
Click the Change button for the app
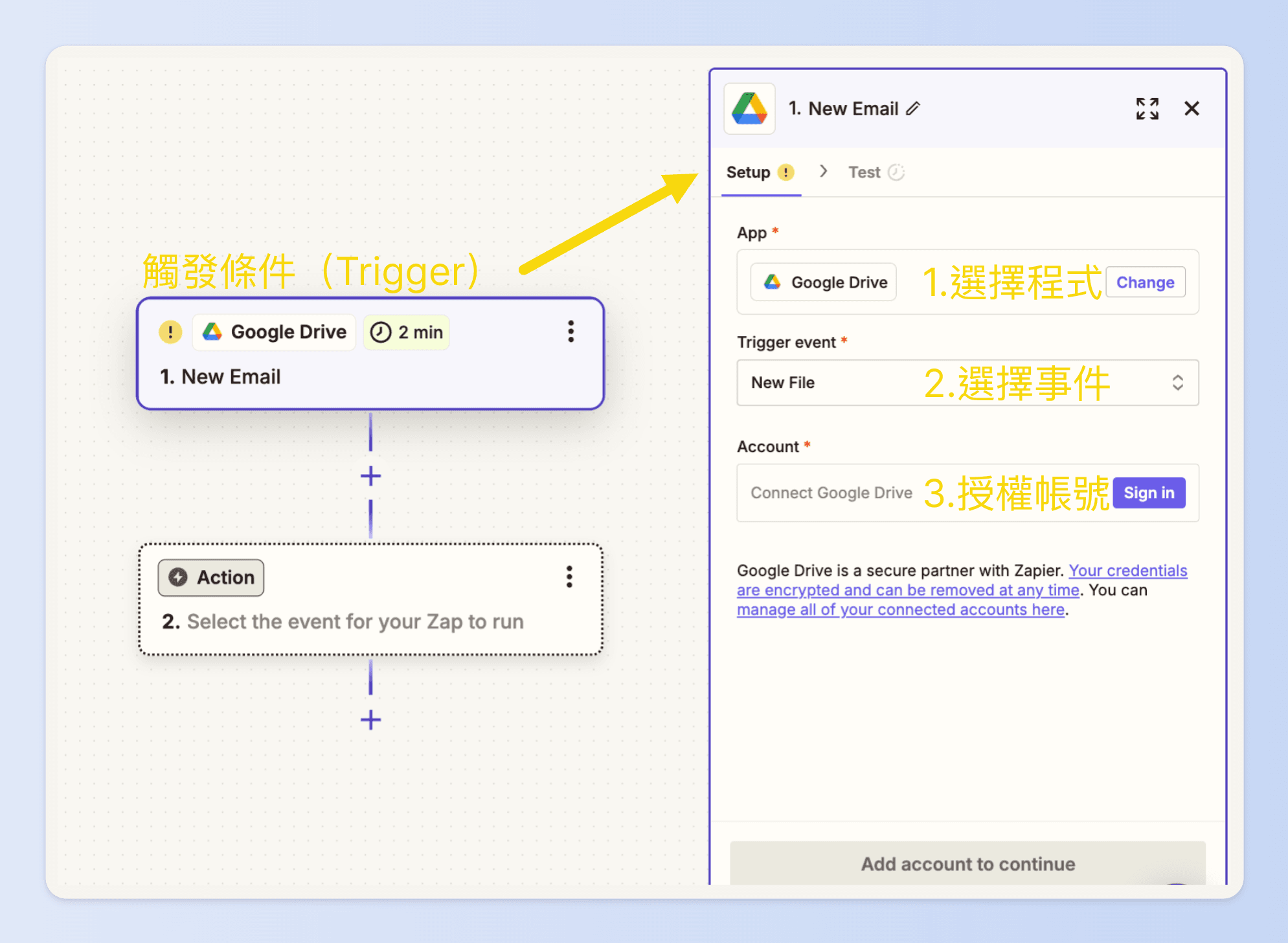1145,282
